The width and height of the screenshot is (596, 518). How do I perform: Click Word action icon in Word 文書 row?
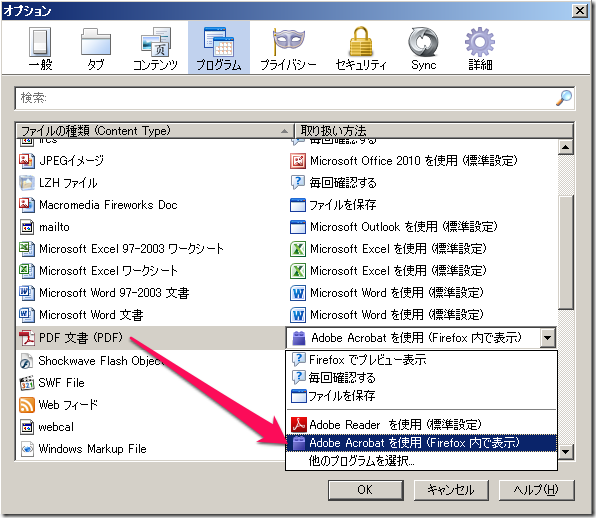point(298,315)
